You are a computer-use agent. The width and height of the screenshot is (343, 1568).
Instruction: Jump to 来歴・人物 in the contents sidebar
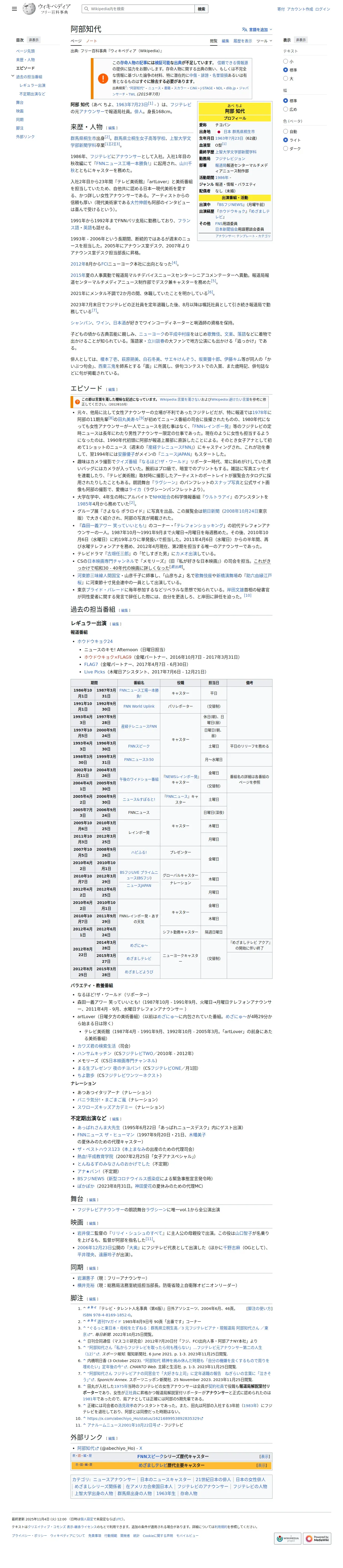(x=26, y=60)
